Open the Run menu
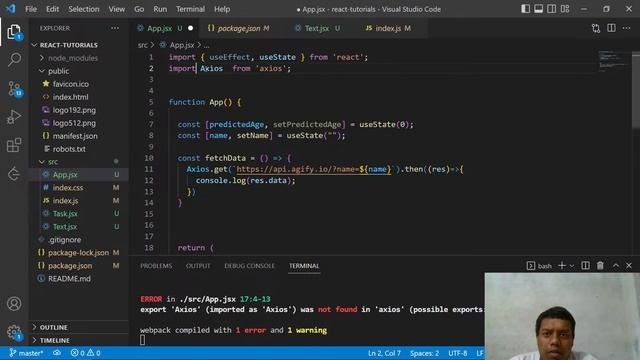Screen dimensions: 640x360 tap(160, 9)
